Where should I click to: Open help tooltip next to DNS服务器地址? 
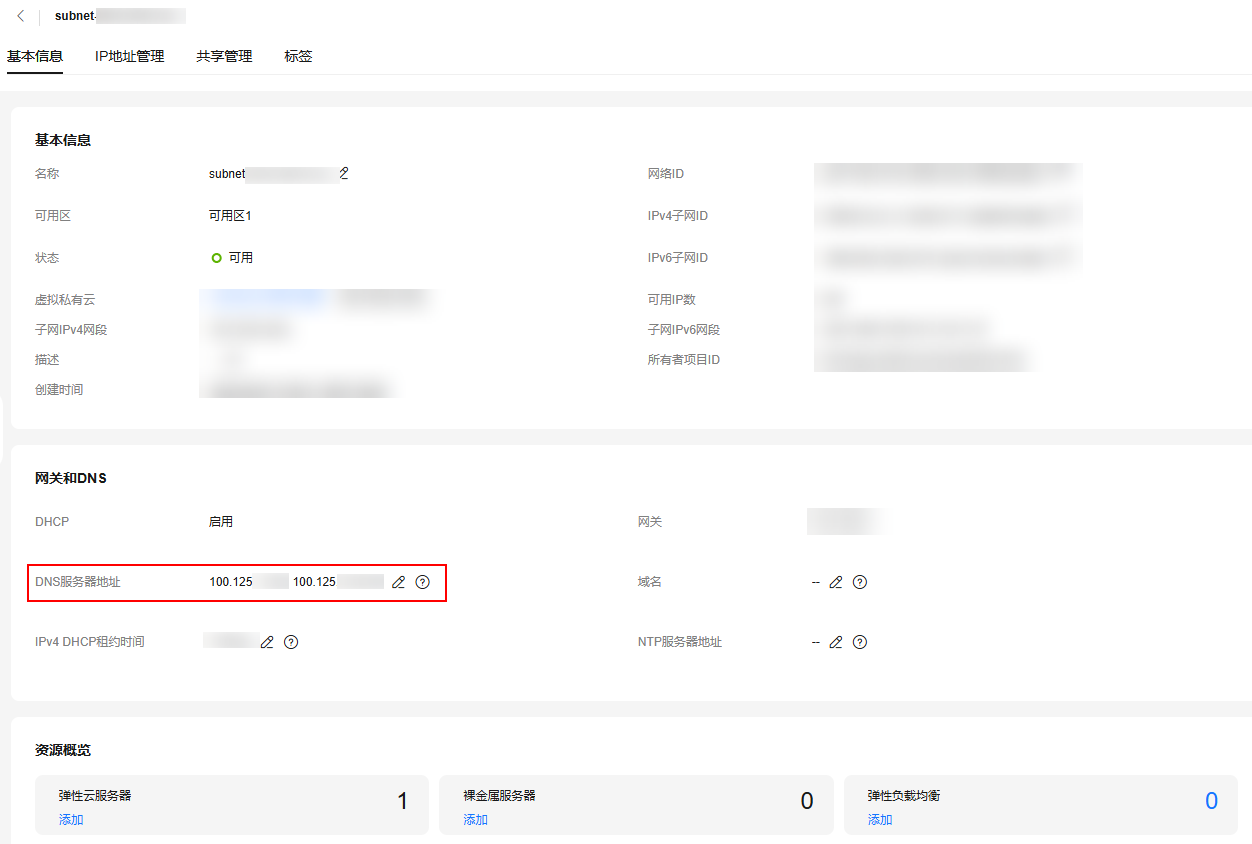pyautogui.click(x=422, y=581)
